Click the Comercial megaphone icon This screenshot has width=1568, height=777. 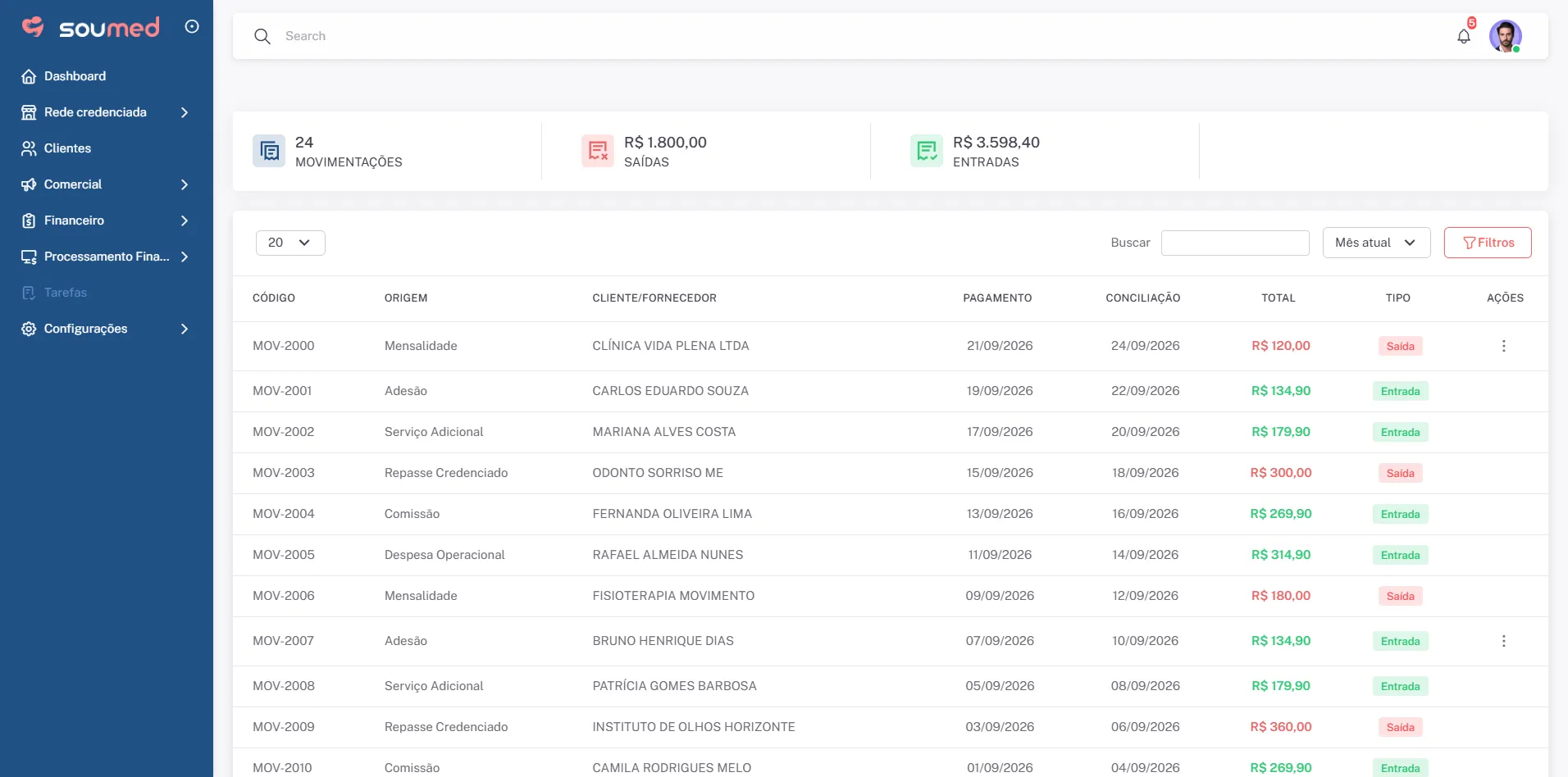point(29,184)
